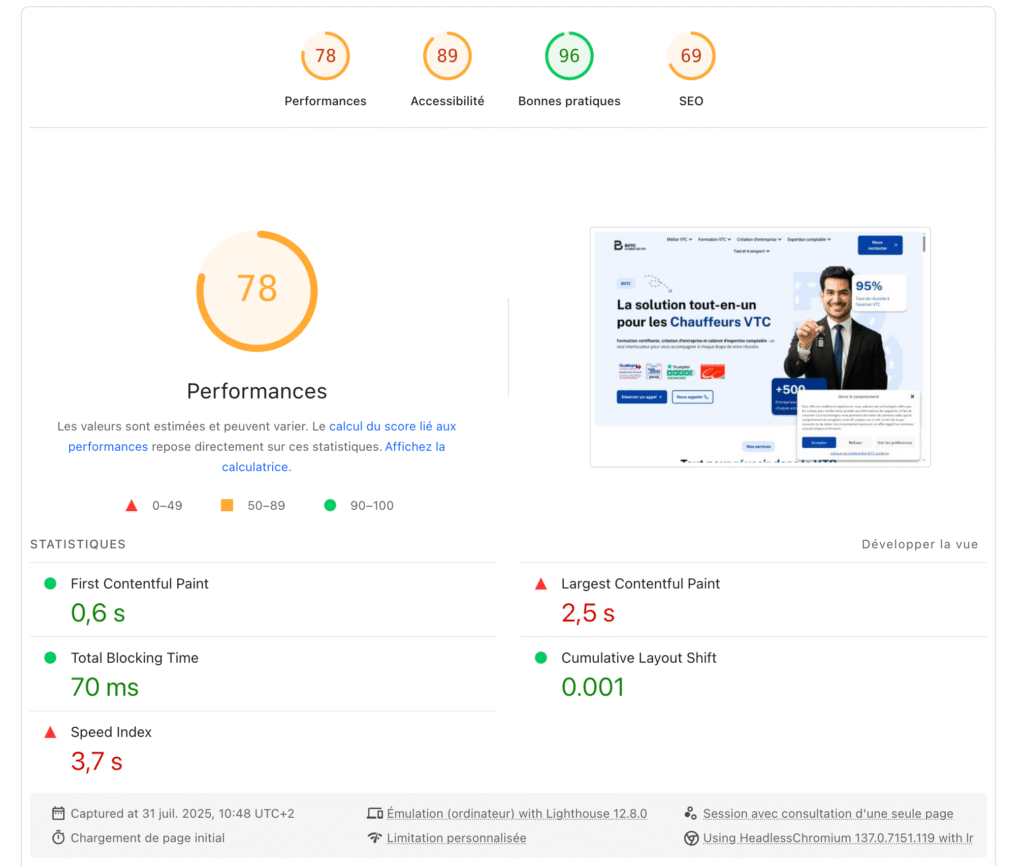This screenshot has height=866, width=1024.
Task: Select the Performances score at the top
Action: click(325, 56)
